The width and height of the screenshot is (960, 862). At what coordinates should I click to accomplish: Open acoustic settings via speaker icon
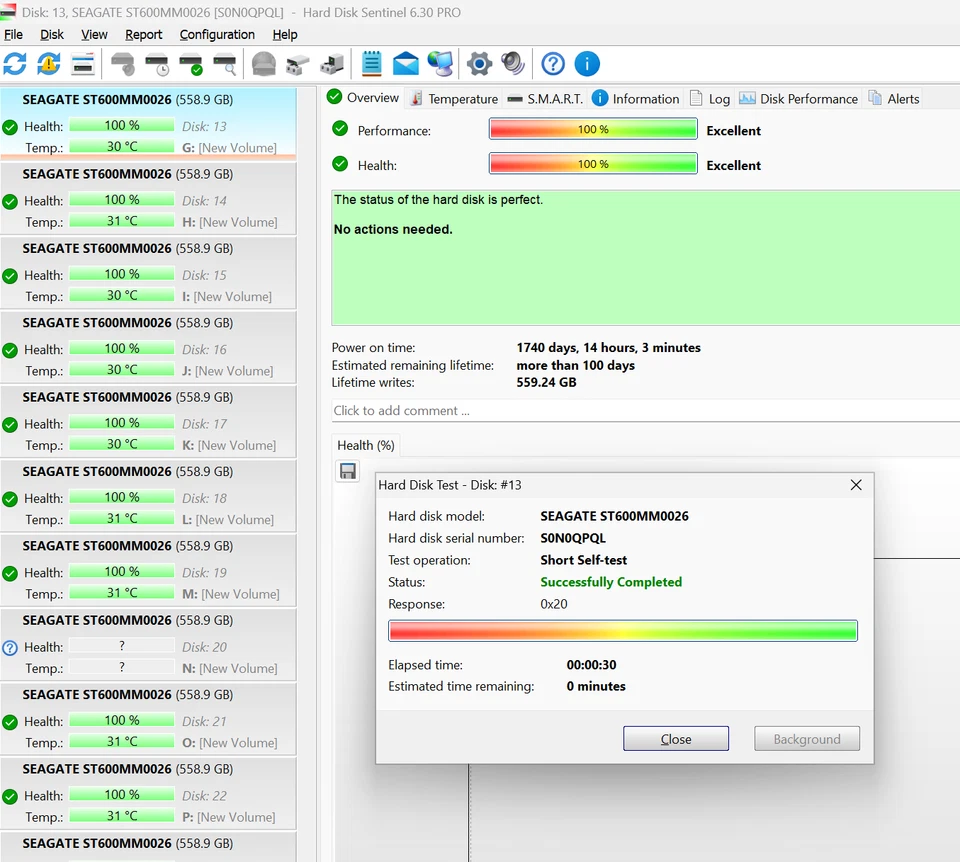tap(512, 63)
